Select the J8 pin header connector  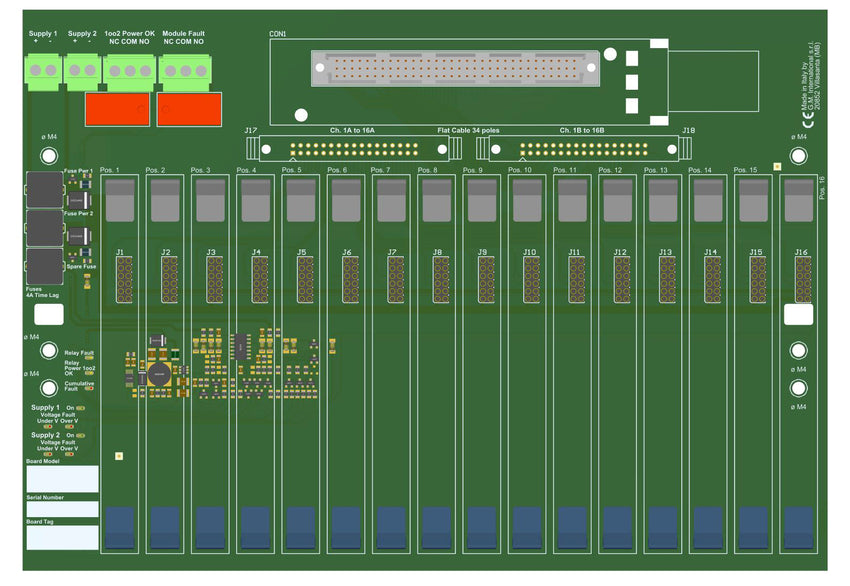[x=440, y=279]
